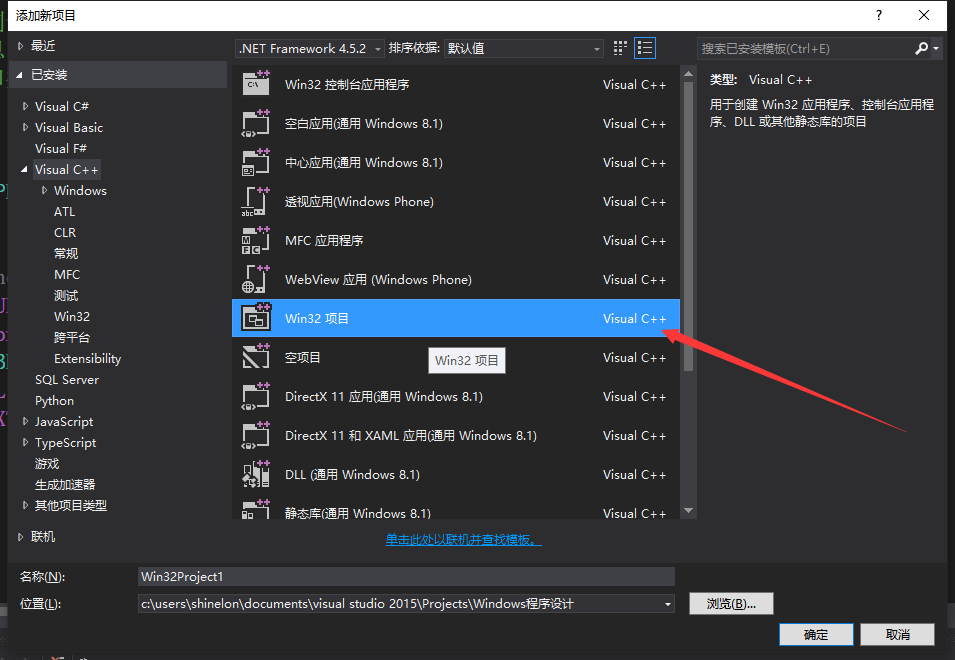Select the ATL category under Visual C++
This screenshot has width=955, height=660.
coord(65,211)
